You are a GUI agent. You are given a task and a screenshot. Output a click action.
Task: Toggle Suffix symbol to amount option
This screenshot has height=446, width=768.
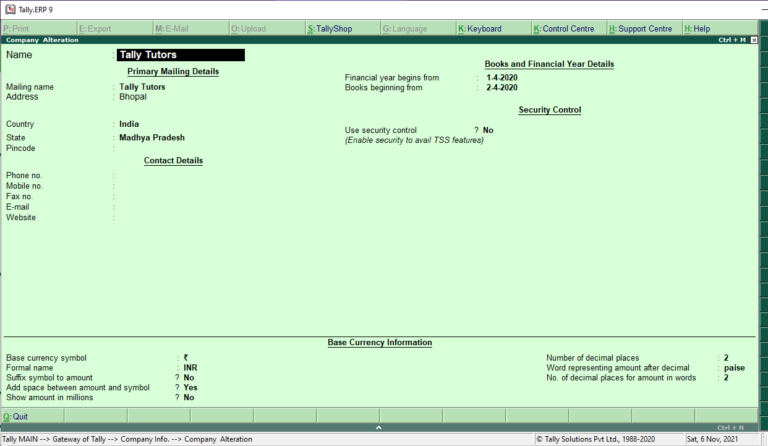point(189,377)
